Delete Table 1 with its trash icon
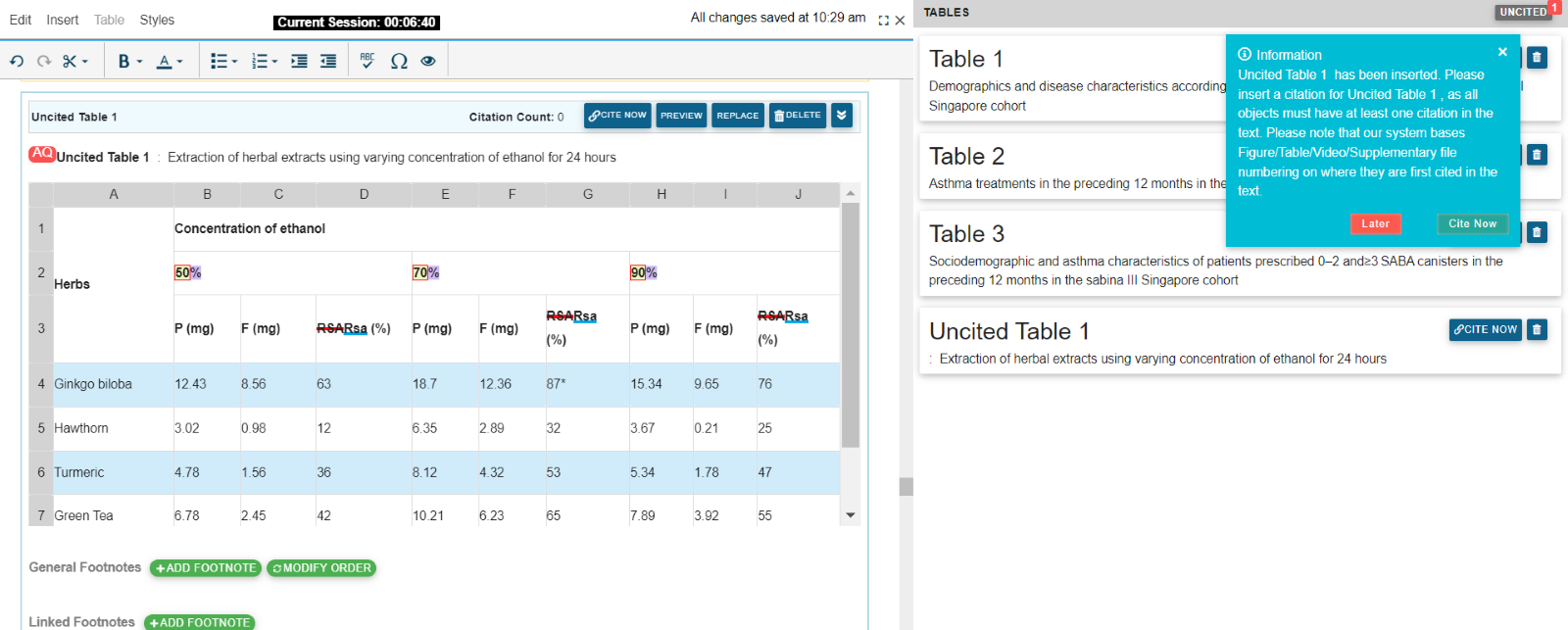This screenshot has width=1568, height=630. 1537,57
